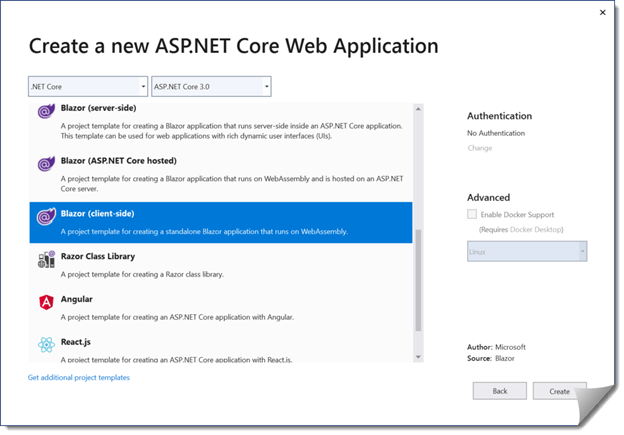Click the Blazor (client-side) template icon

46,217
